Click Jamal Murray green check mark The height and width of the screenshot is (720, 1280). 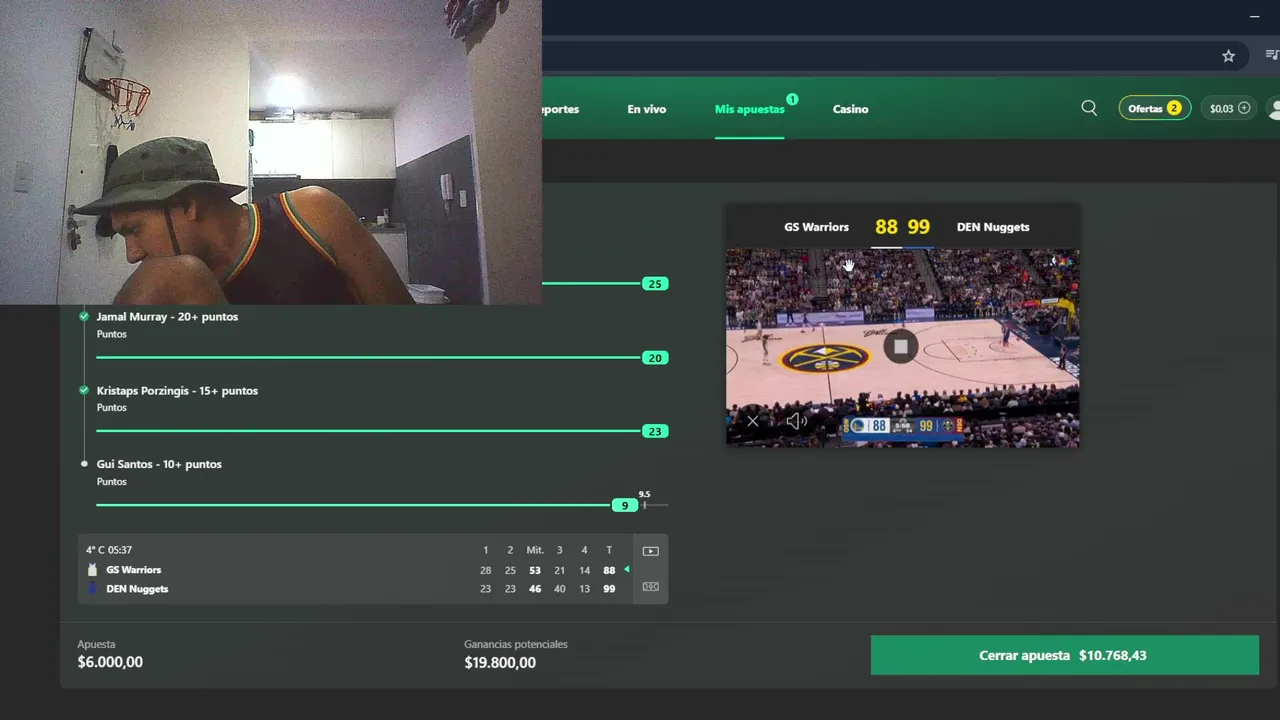84,316
